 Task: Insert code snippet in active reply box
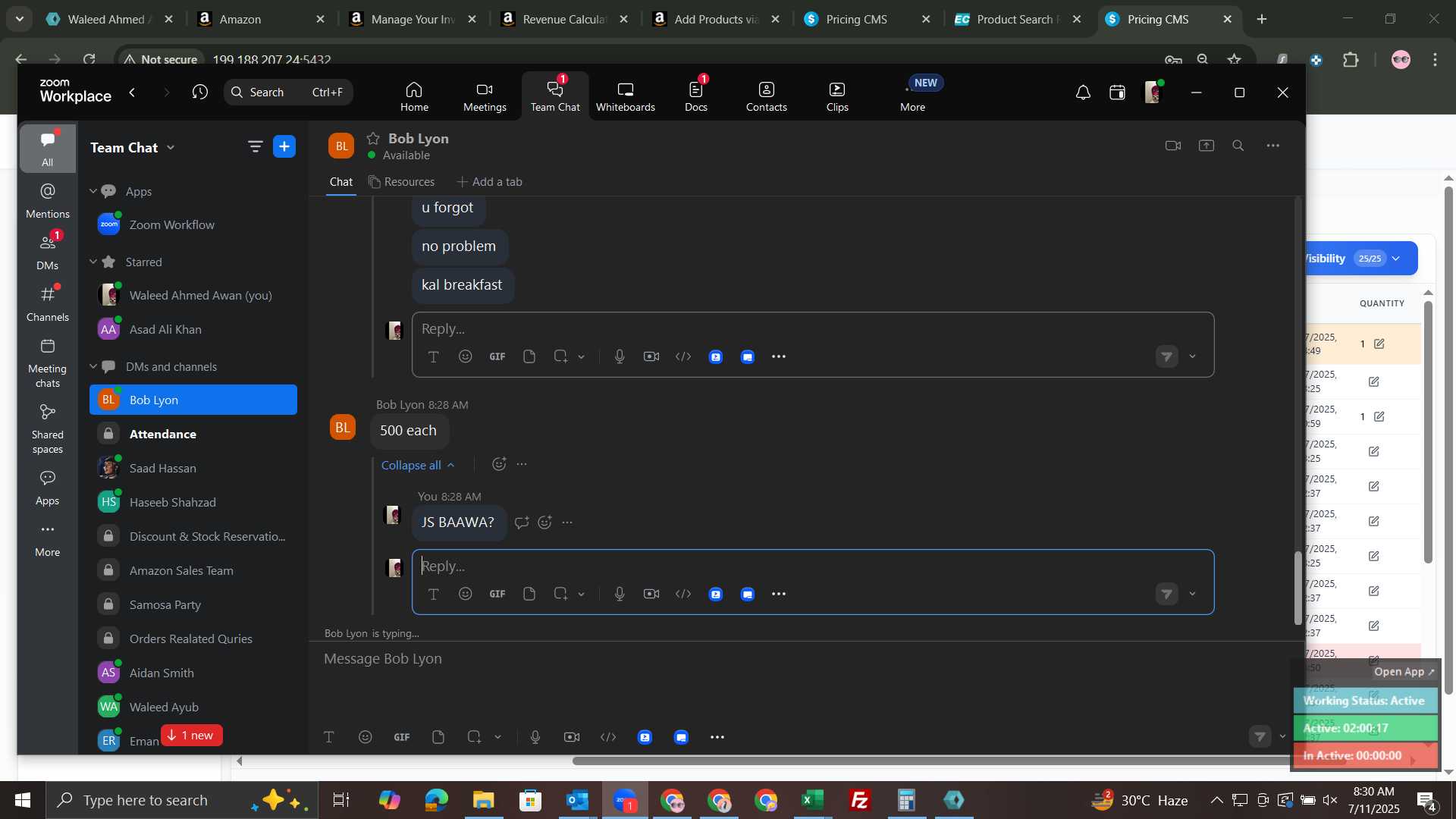point(683,594)
